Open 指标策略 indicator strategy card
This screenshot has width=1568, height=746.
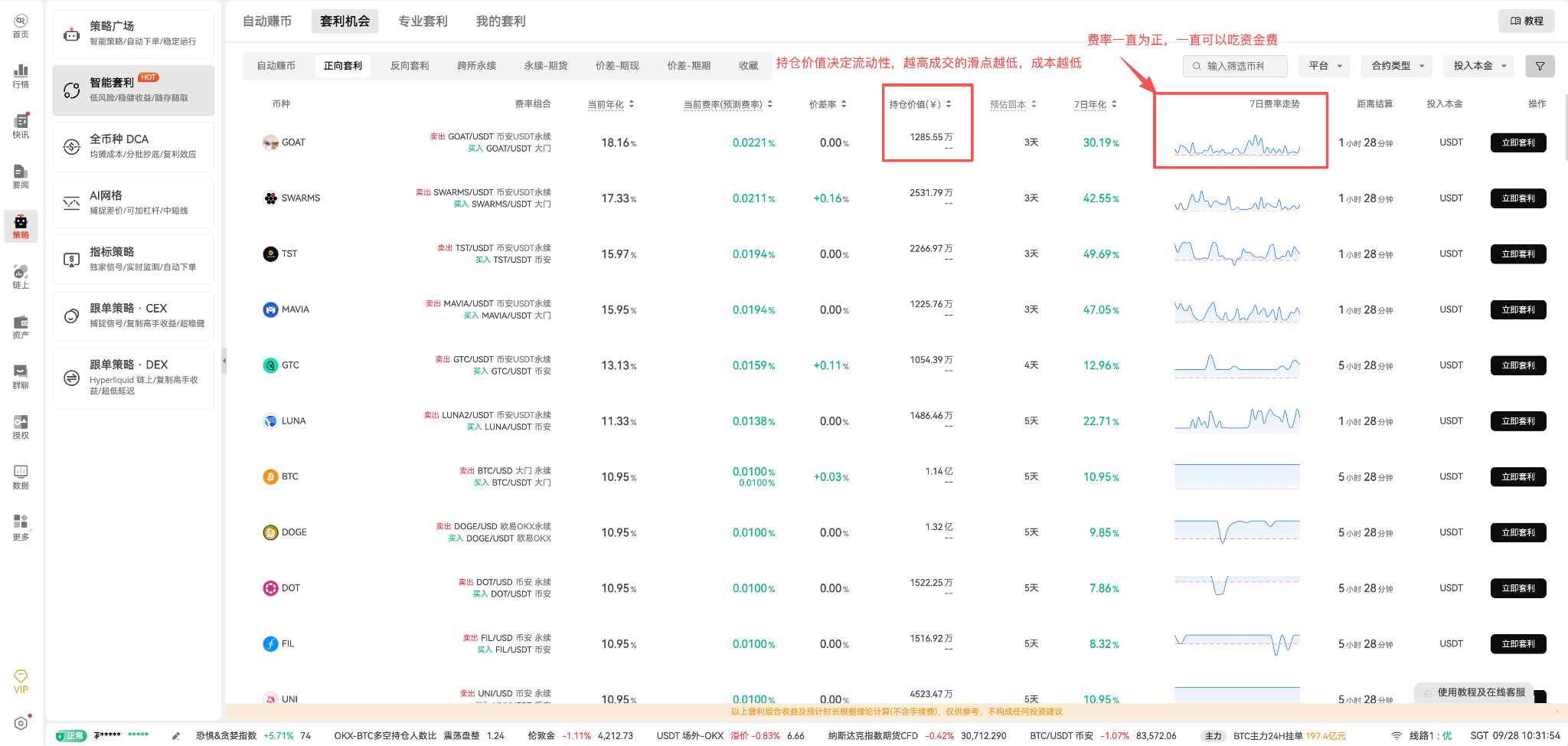[x=133, y=259]
